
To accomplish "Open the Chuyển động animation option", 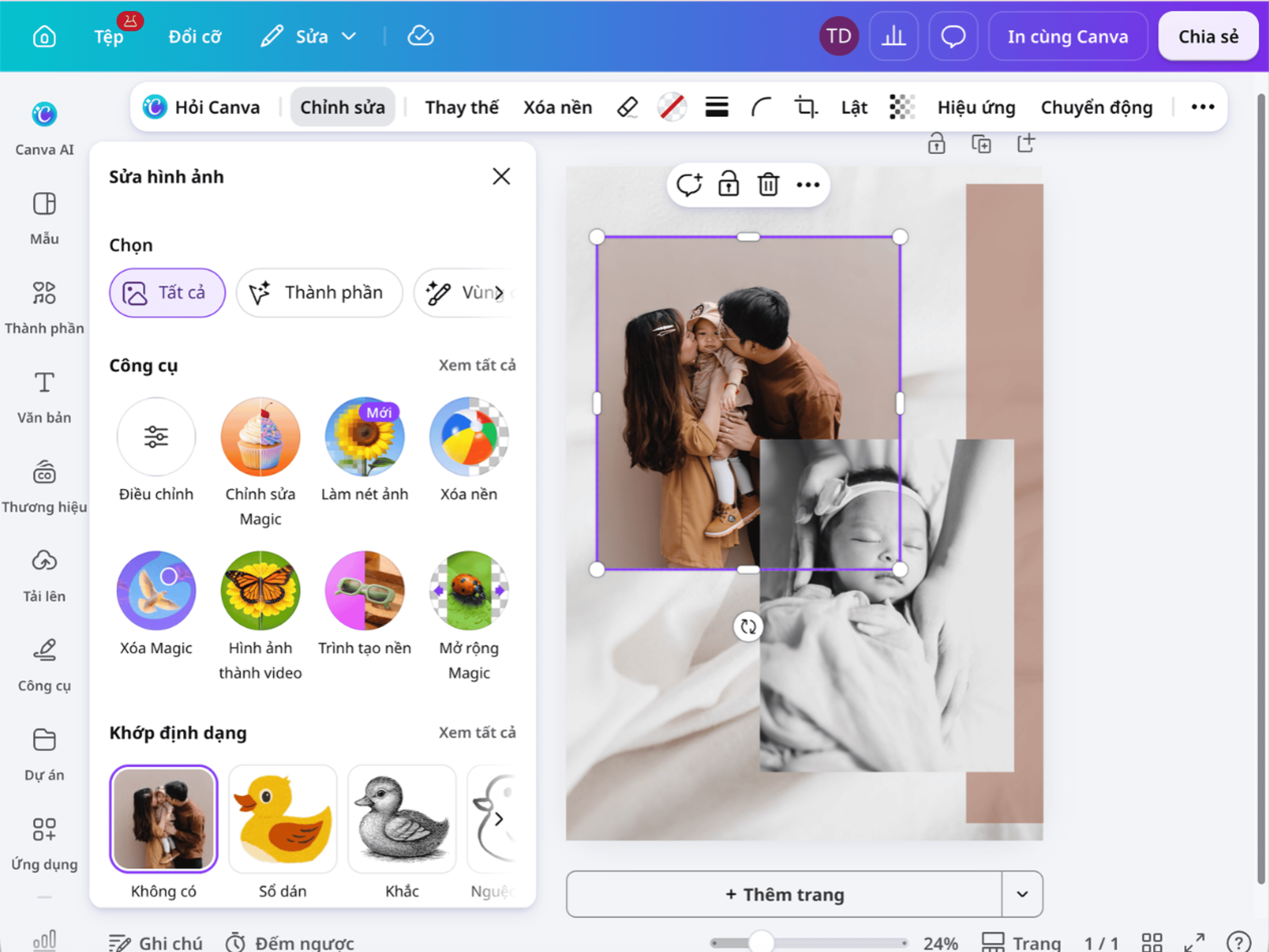I will tap(1096, 107).
